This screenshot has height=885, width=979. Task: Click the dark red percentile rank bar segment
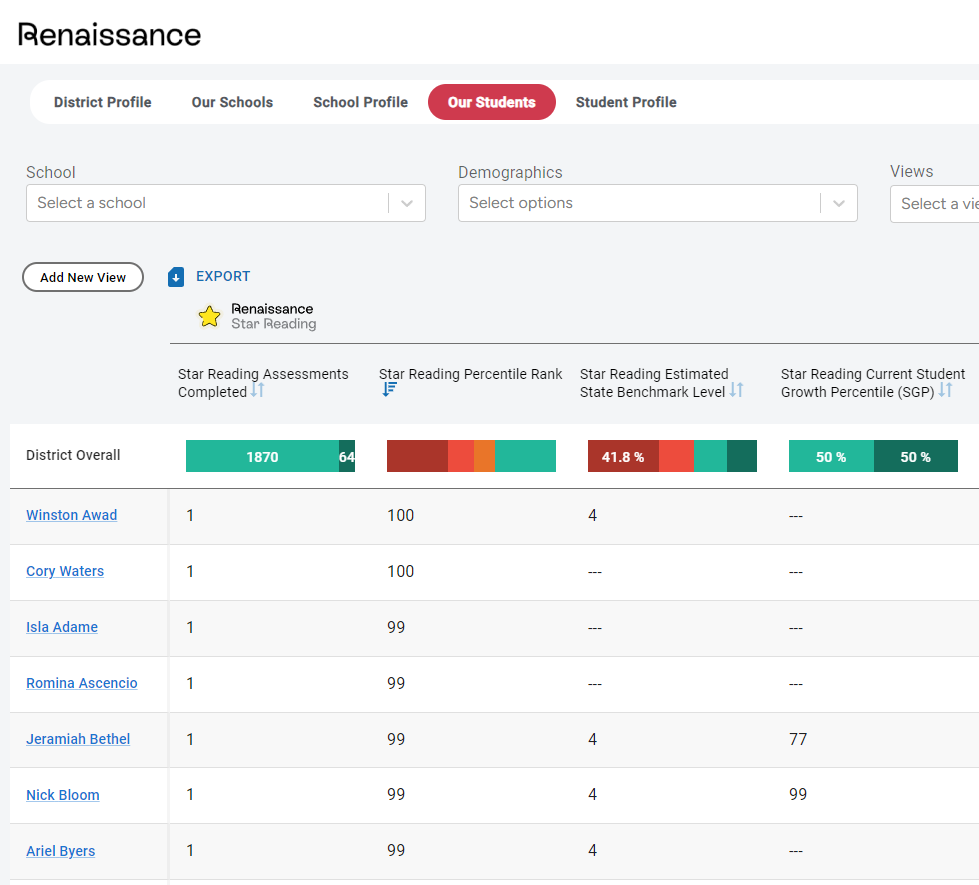click(x=417, y=457)
